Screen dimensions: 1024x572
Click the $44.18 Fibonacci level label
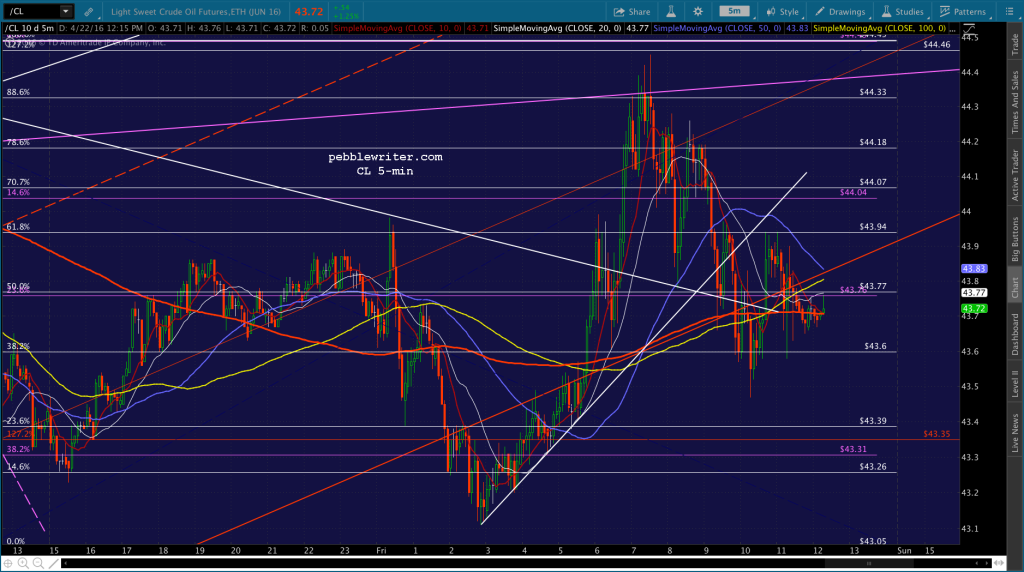pyautogui.click(x=872, y=142)
